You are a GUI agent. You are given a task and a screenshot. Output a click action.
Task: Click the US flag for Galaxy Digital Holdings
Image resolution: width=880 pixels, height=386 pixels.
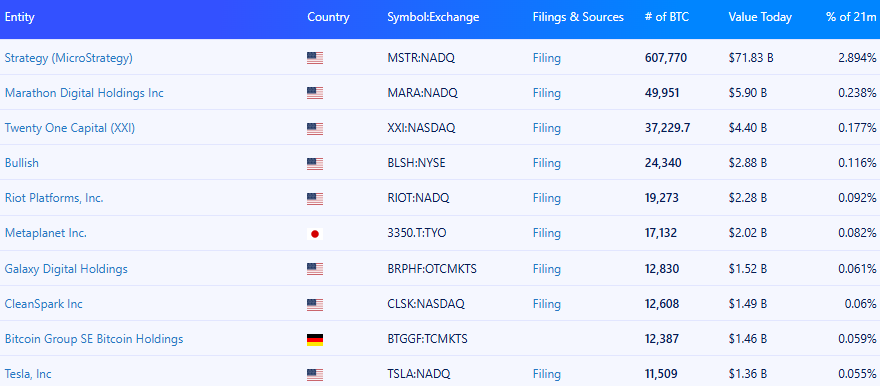click(x=315, y=269)
